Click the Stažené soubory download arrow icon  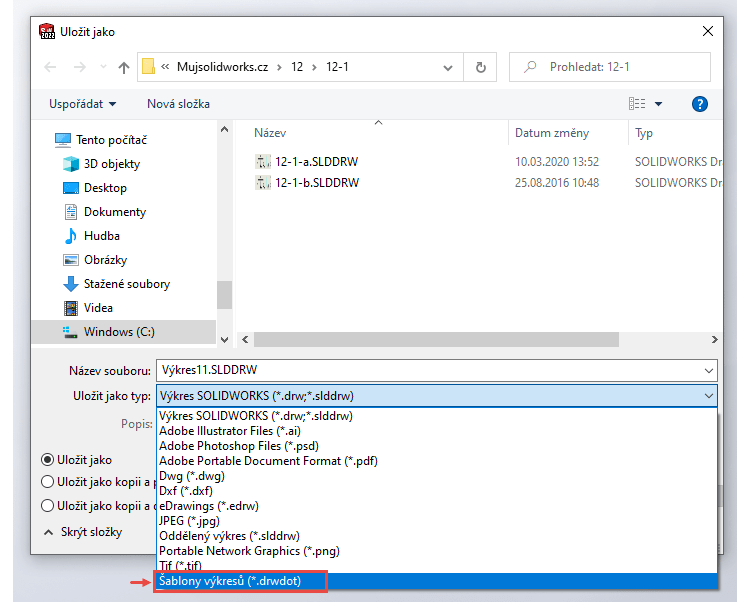[x=71, y=284]
